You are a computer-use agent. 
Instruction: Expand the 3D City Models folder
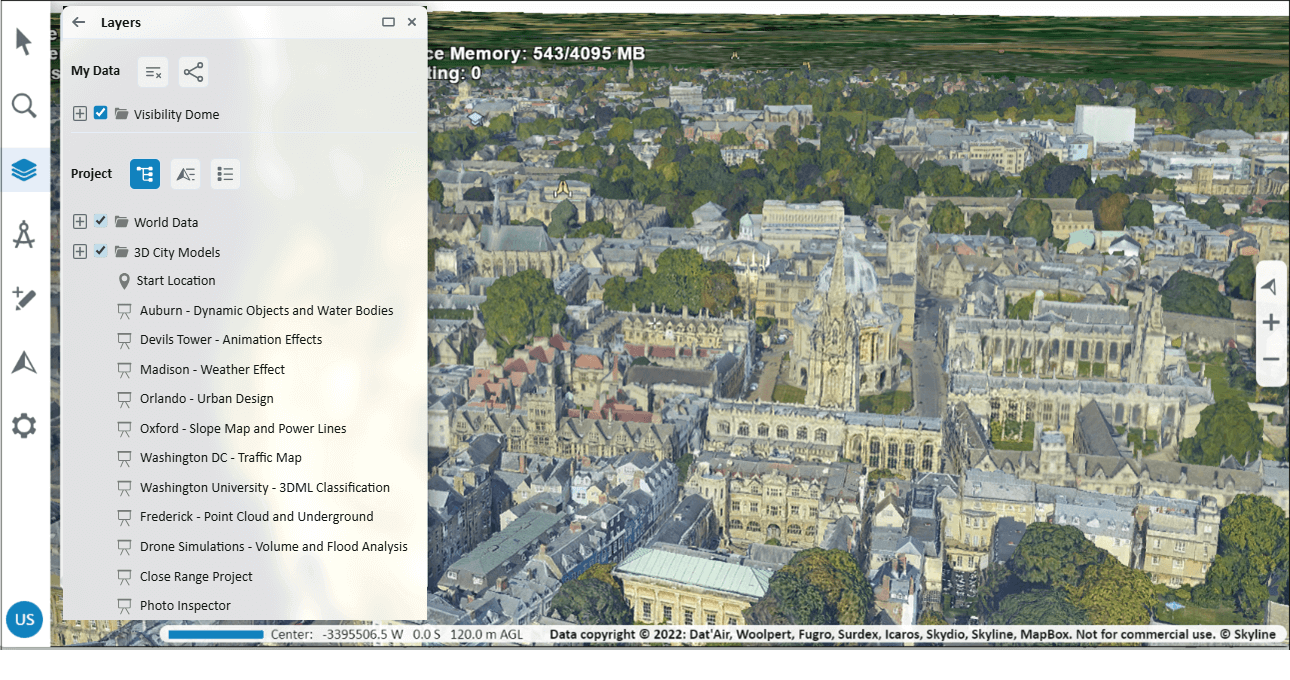pos(80,251)
